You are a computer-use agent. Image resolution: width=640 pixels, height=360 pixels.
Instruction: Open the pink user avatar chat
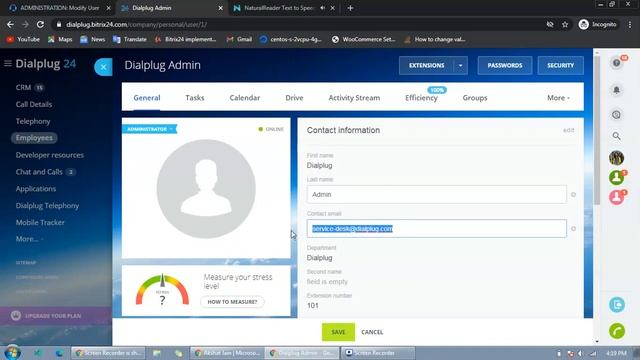tap(616, 198)
